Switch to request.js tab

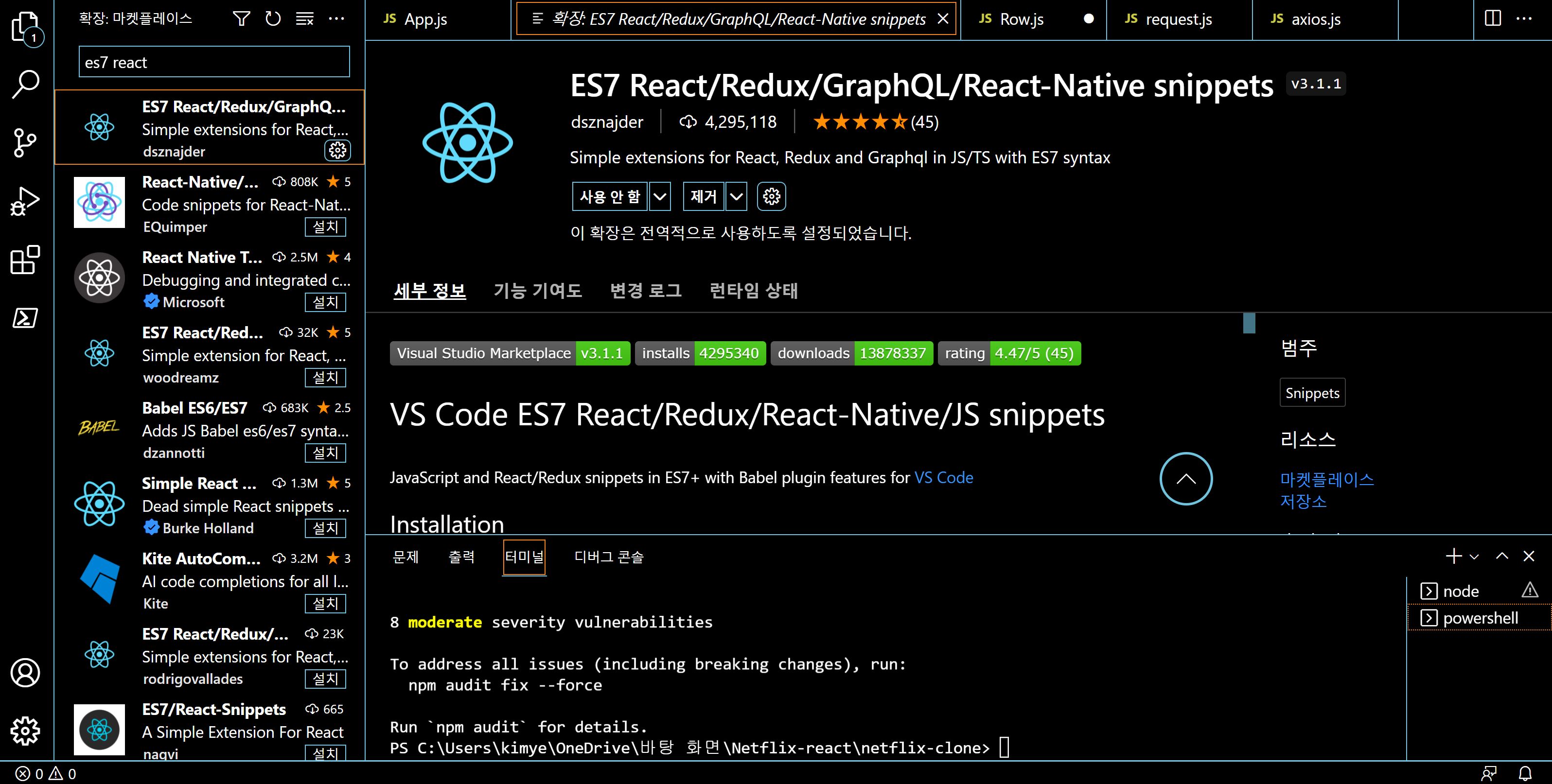point(1178,19)
